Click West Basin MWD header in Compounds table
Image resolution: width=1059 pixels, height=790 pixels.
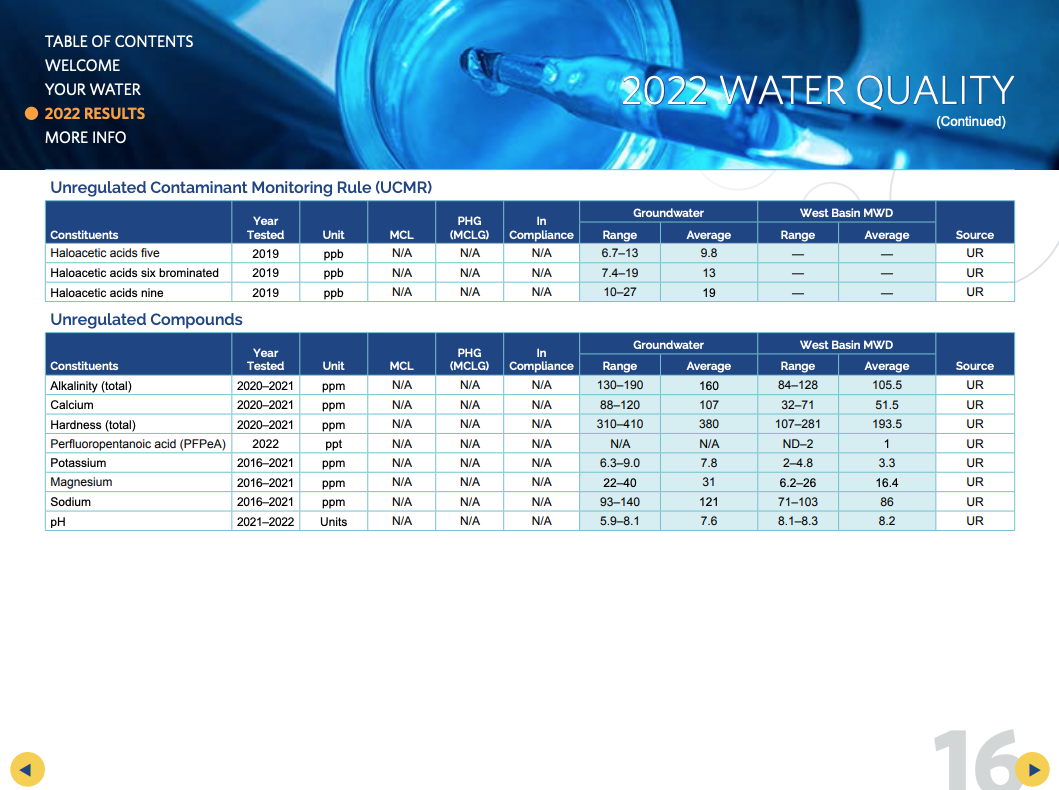pos(846,345)
